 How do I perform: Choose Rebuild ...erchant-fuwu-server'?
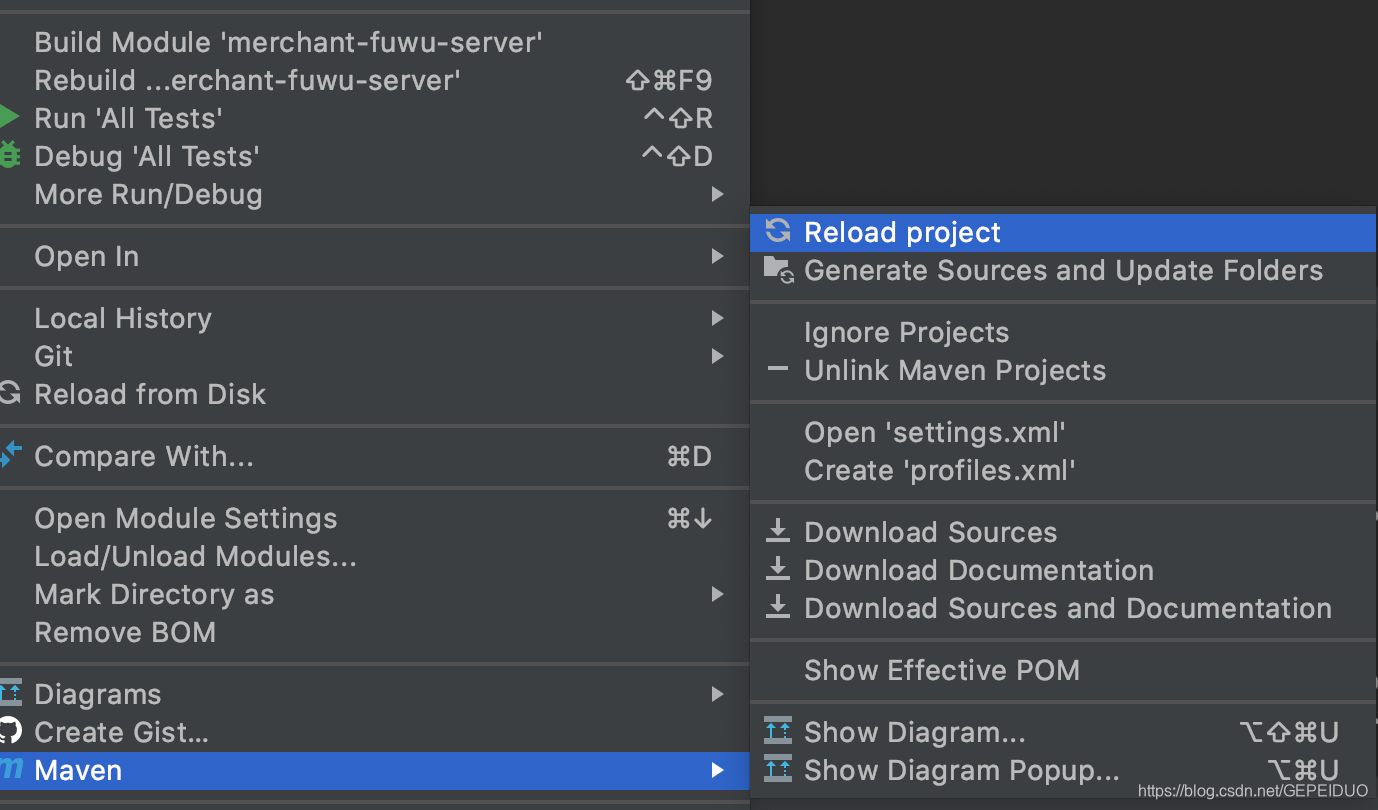(x=375, y=80)
